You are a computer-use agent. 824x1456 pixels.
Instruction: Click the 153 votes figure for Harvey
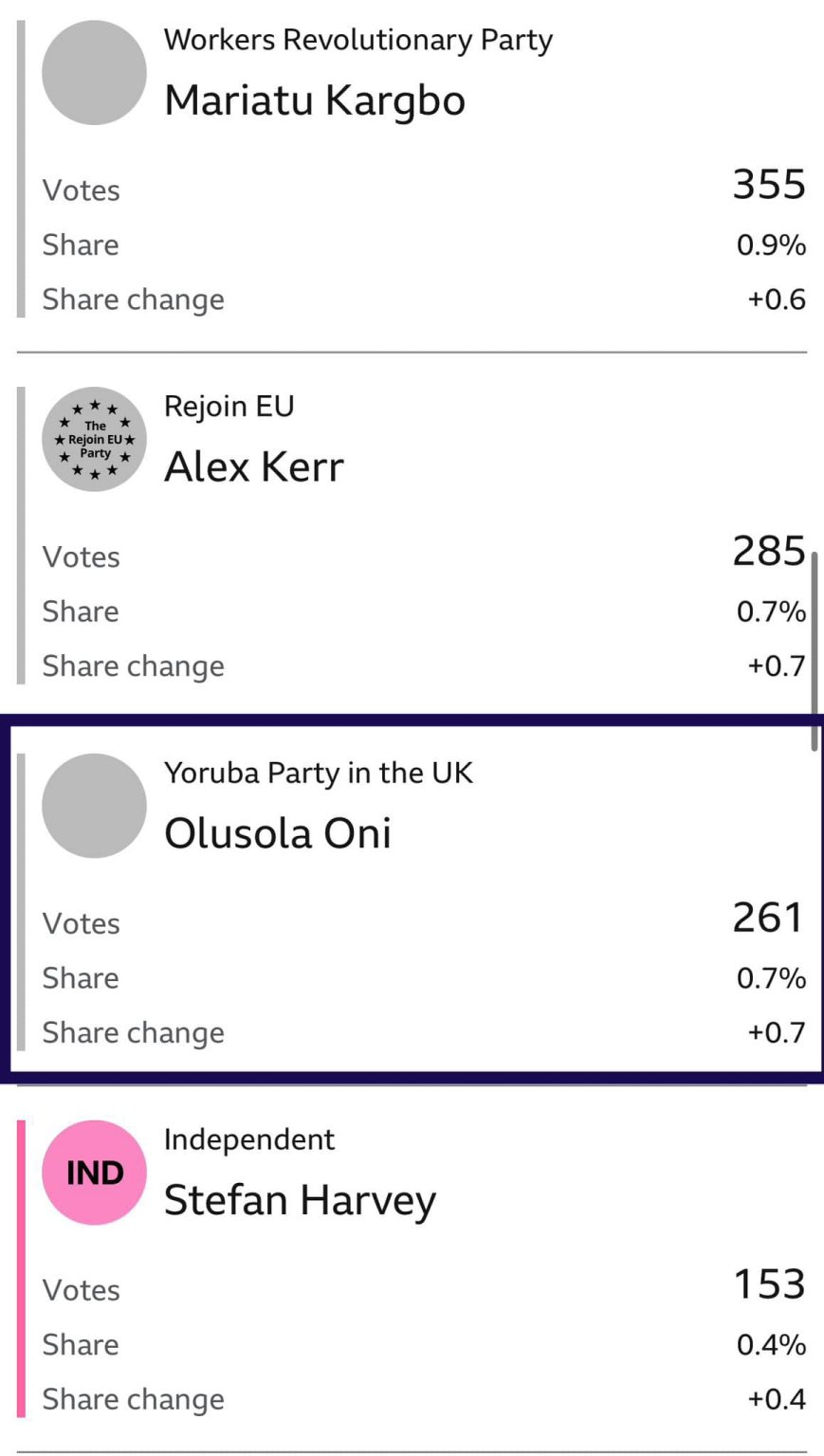(769, 1284)
